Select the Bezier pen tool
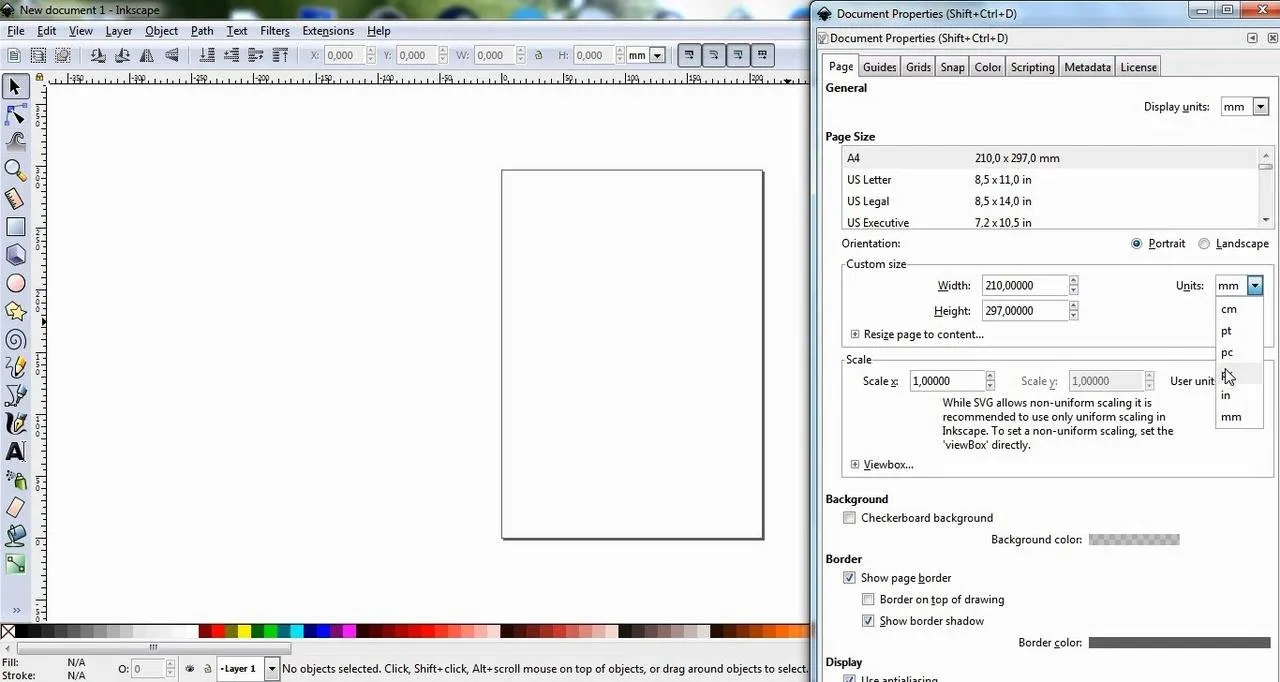The height and width of the screenshot is (682, 1280). (15, 395)
